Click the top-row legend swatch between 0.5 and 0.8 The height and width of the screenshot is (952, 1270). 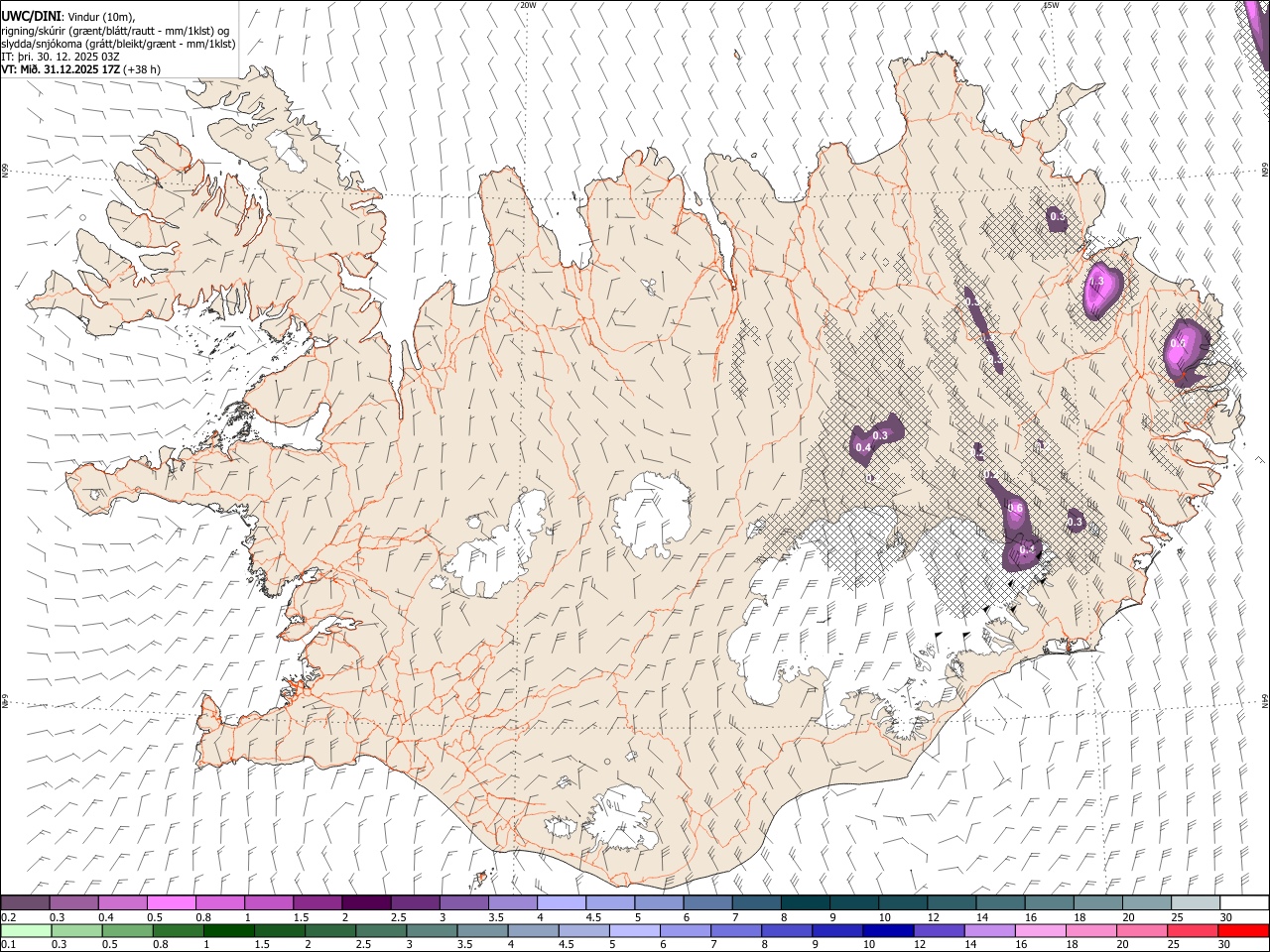click(x=172, y=902)
